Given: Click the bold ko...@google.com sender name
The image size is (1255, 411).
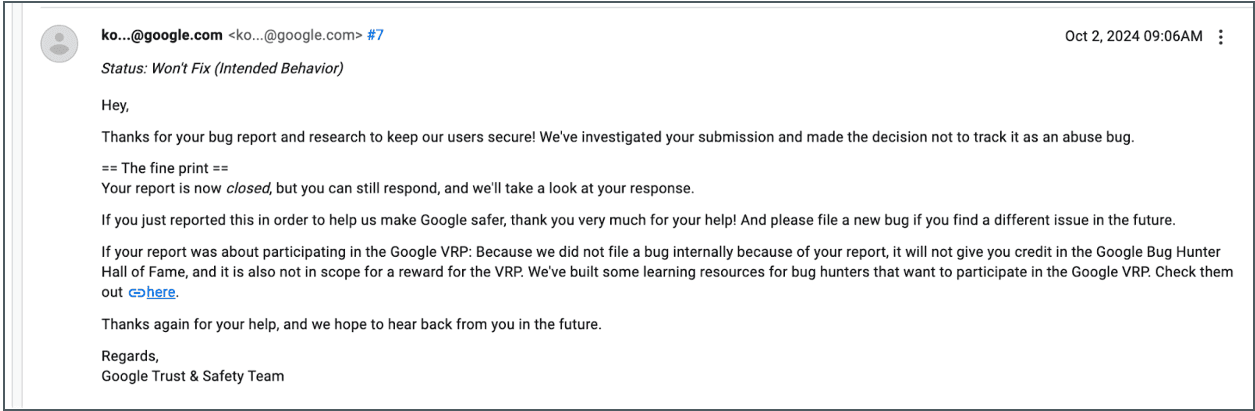Looking at the screenshot, I should pos(162,35).
